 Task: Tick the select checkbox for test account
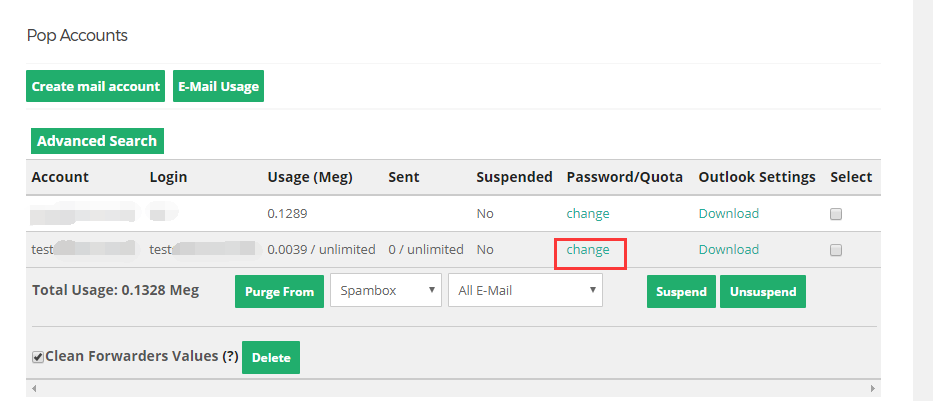pyautogui.click(x=836, y=250)
